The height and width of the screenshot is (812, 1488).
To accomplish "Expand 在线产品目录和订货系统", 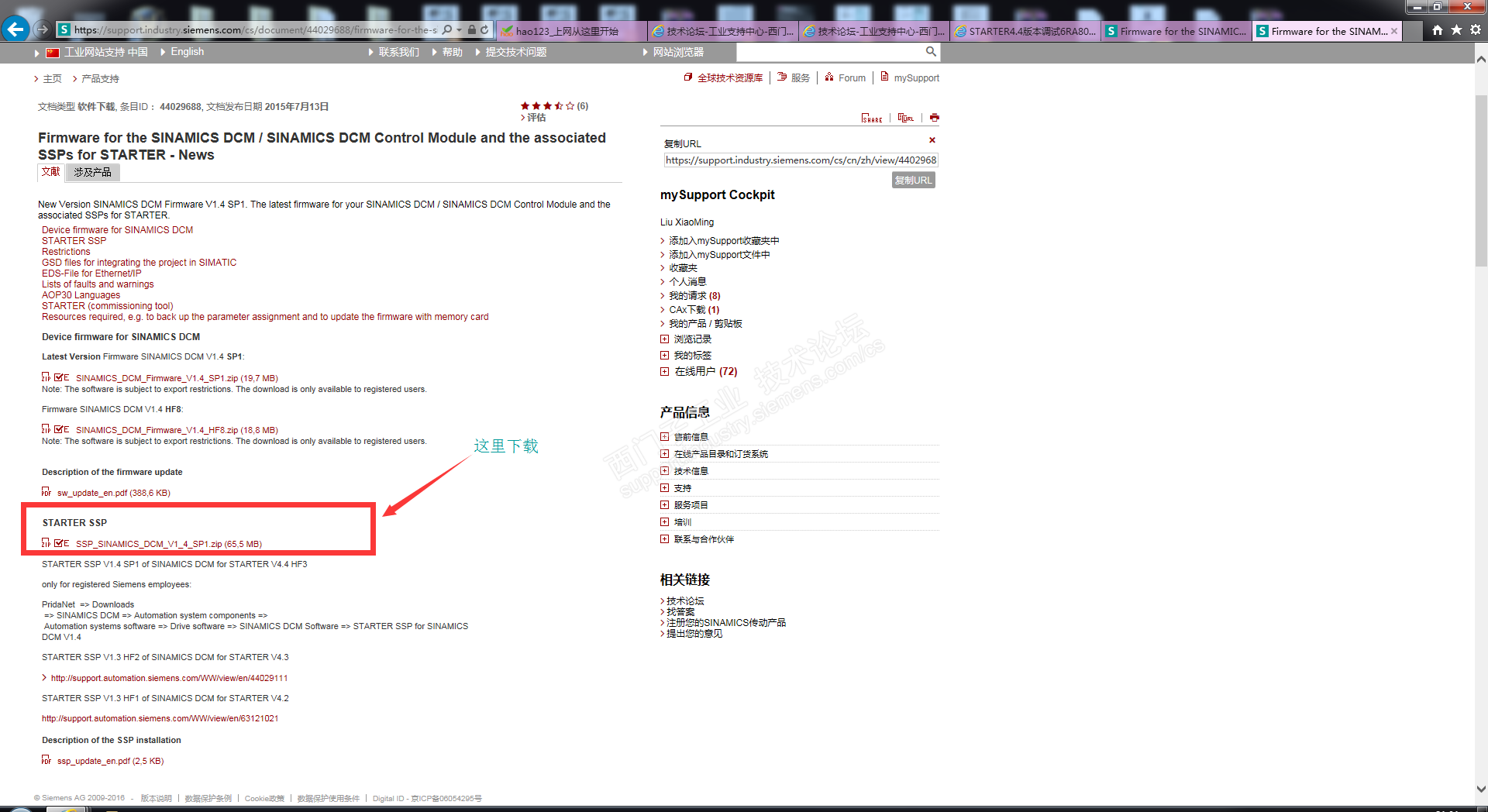I will (x=664, y=453).
